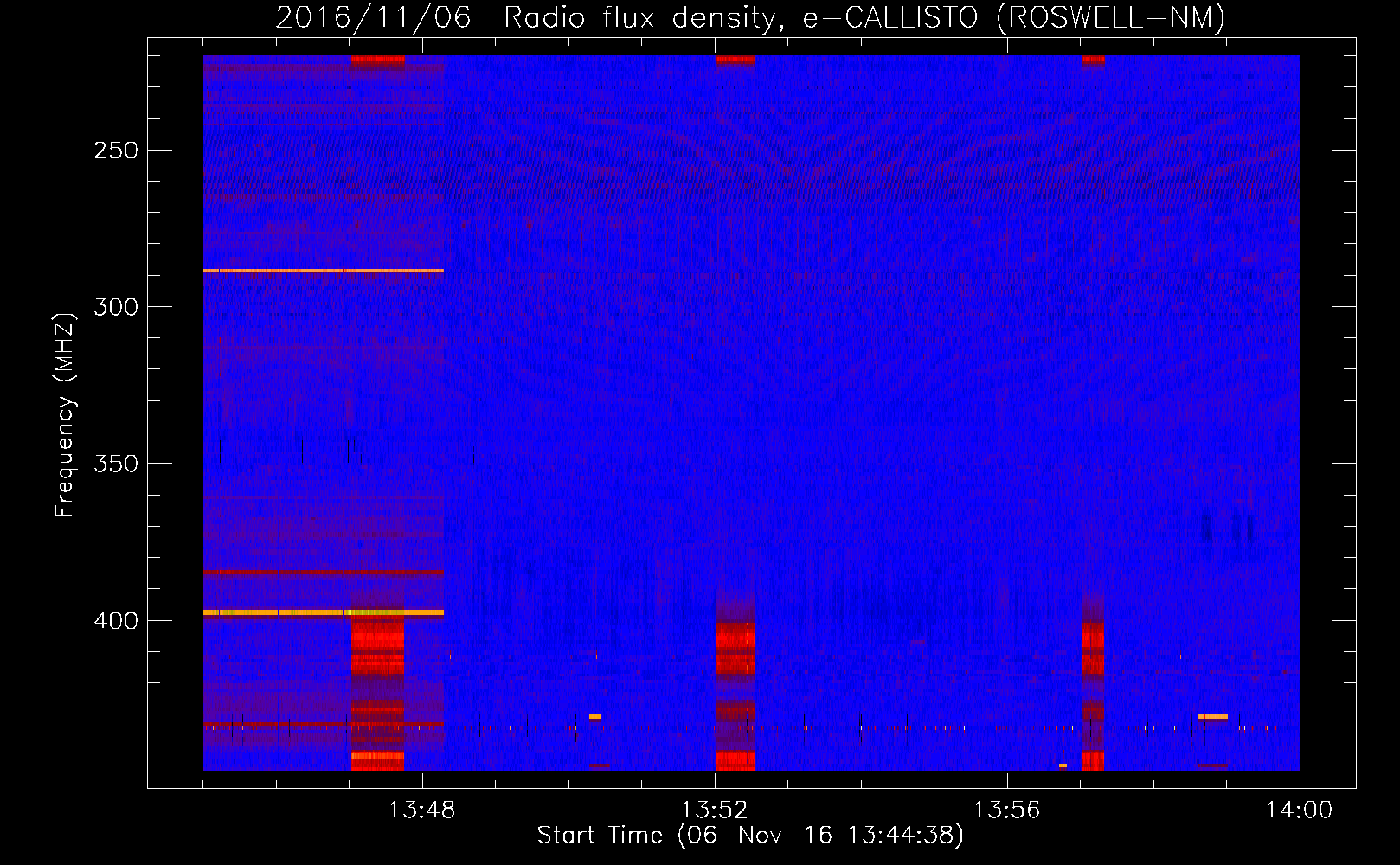
Task: Click the 'Start Time (06-Nov-16 13:44:38)' label
Action: click(750, 836)
